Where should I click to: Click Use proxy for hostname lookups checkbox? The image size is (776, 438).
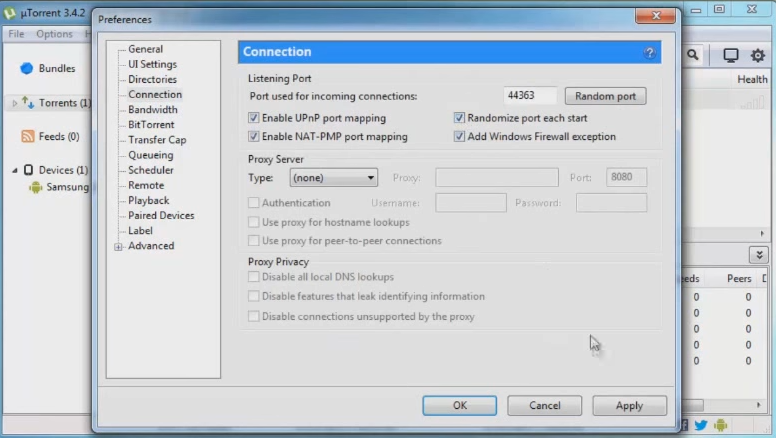253,222
